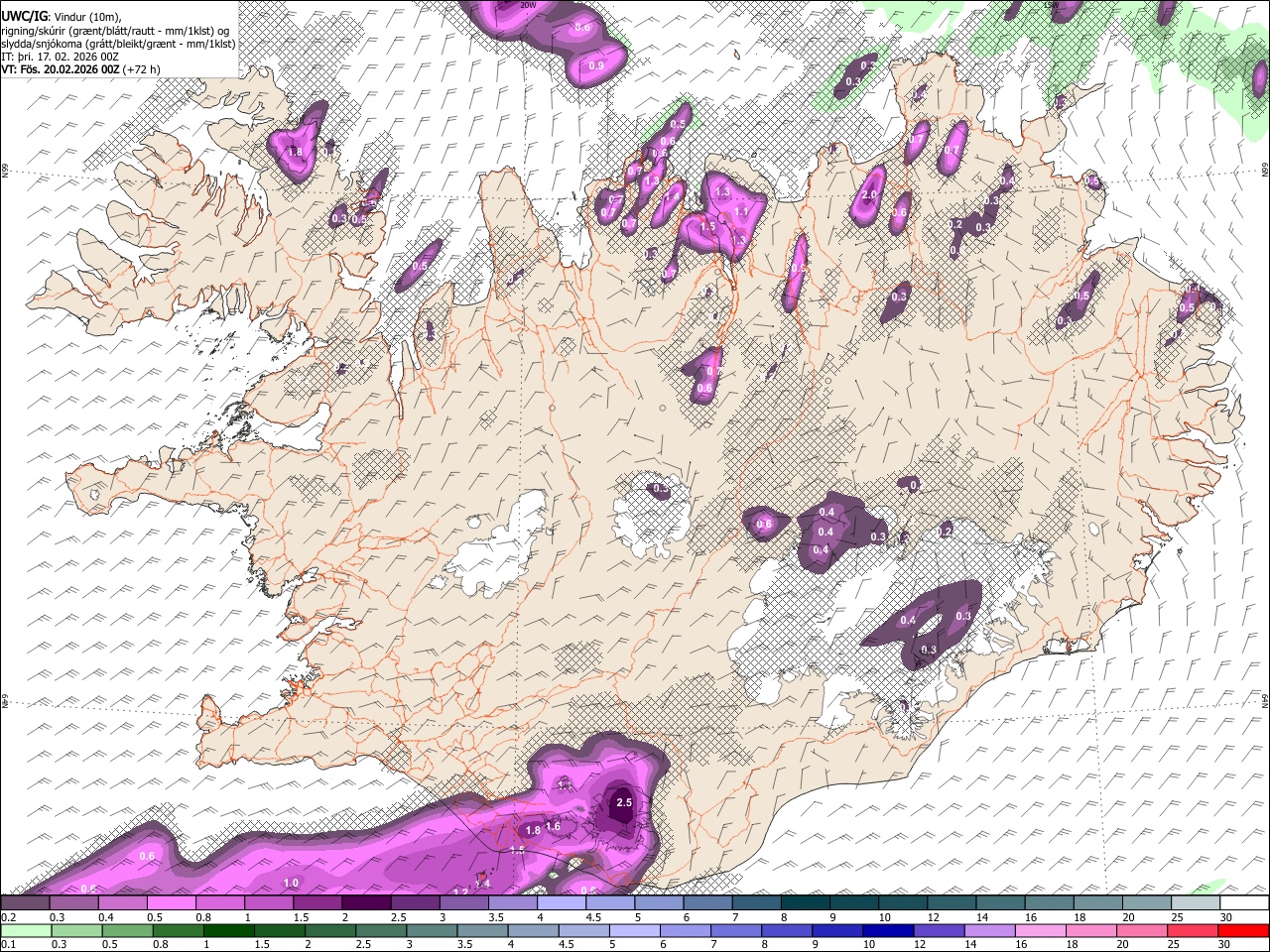Click the palest green 0.1 swatch in rain legend

[x=26, y=930]
